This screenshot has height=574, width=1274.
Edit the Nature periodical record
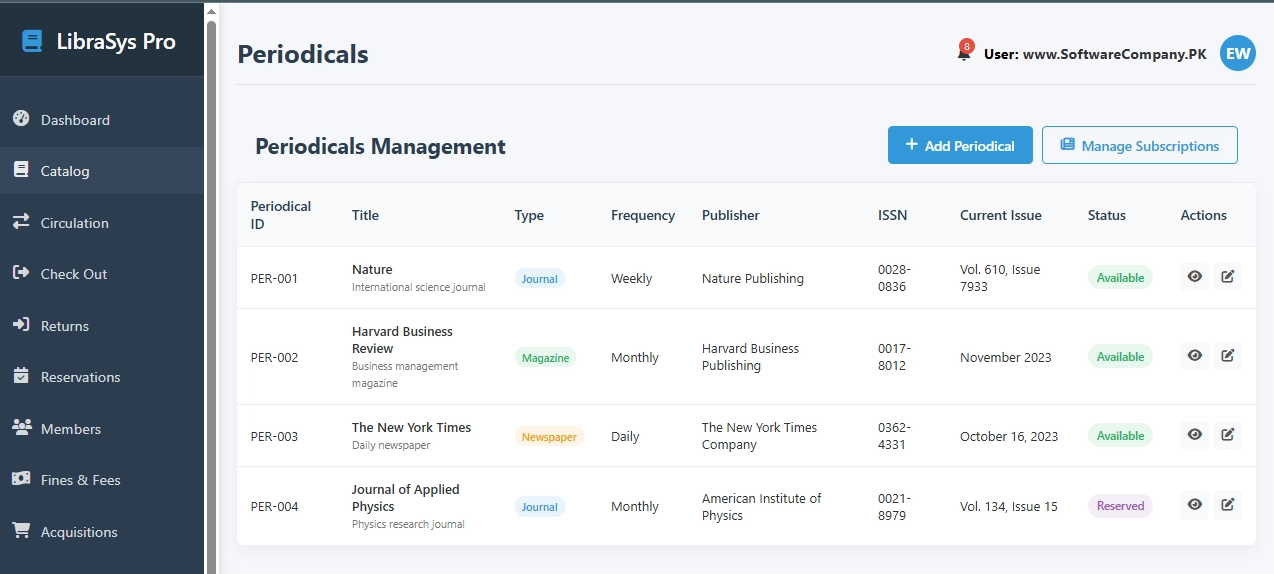(1228, 277)
